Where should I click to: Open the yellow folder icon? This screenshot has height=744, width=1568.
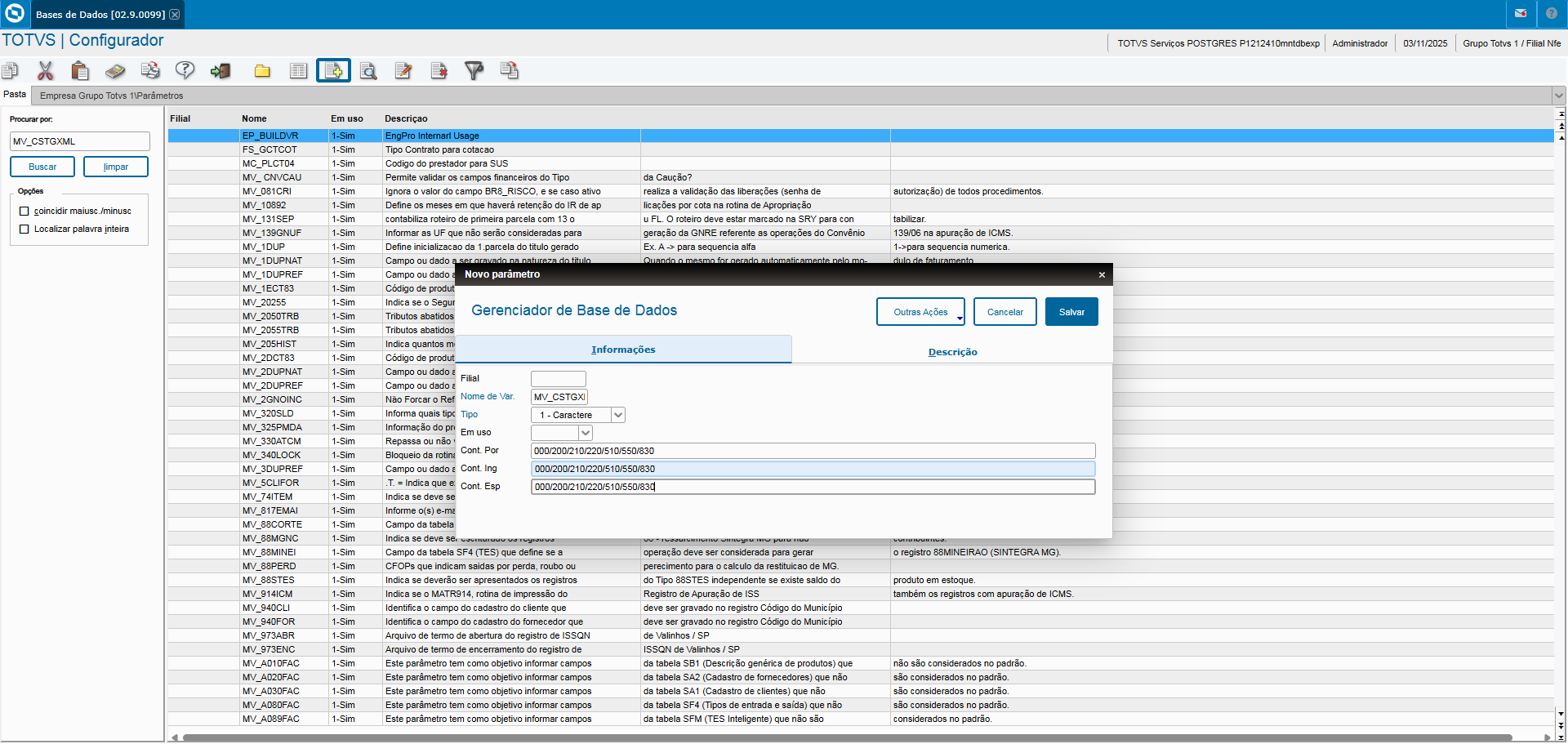coord(262,71)
